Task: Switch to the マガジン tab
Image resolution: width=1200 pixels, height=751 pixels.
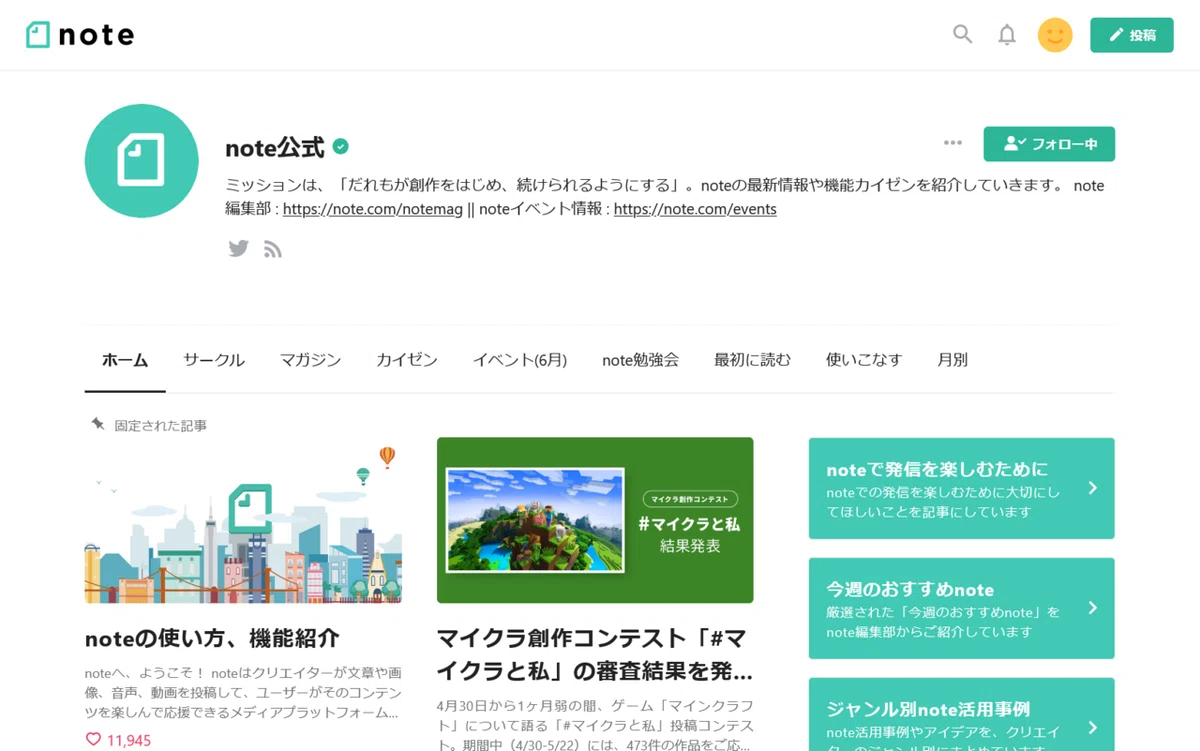Action: tap(310, 360)
